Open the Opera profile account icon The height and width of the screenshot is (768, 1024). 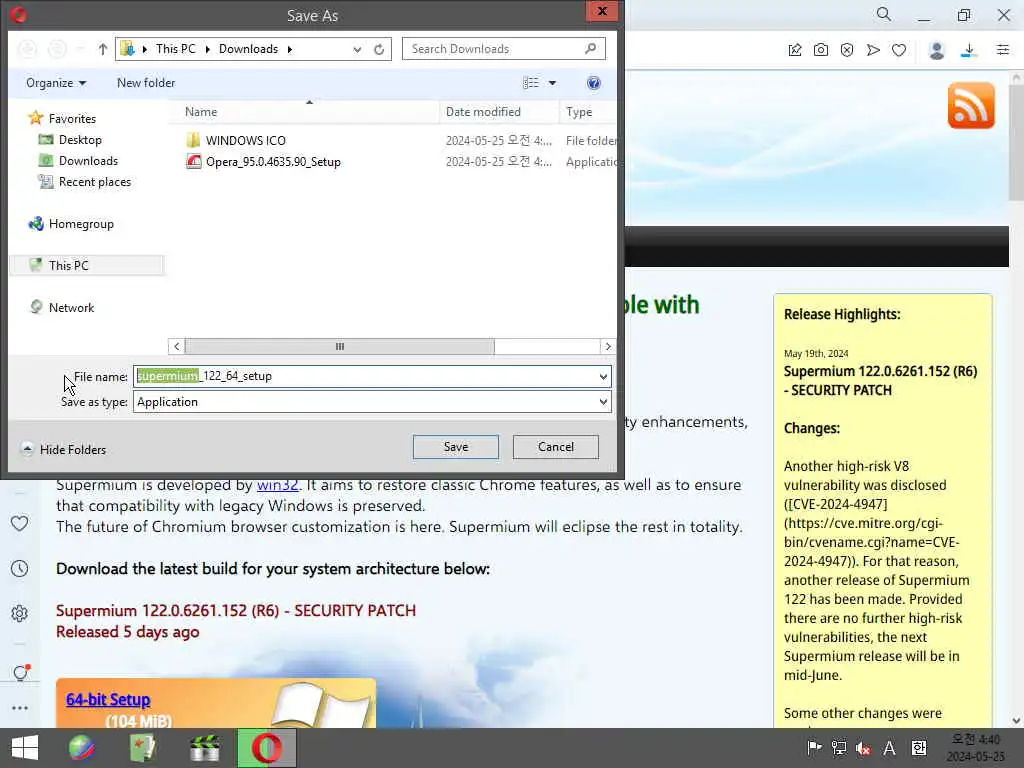(x=936, y=50)
